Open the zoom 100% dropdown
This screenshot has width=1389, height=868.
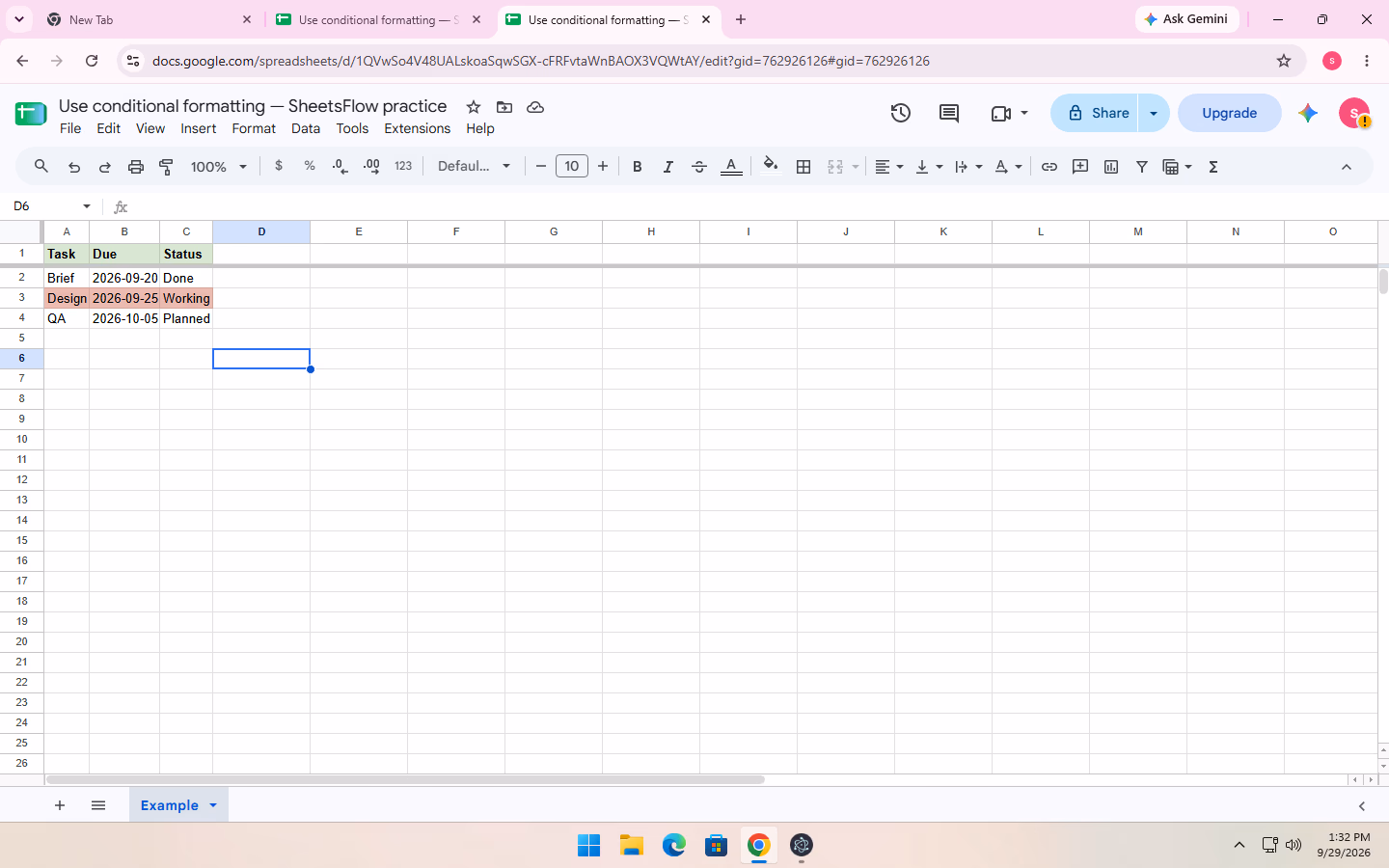click(219, 167)
